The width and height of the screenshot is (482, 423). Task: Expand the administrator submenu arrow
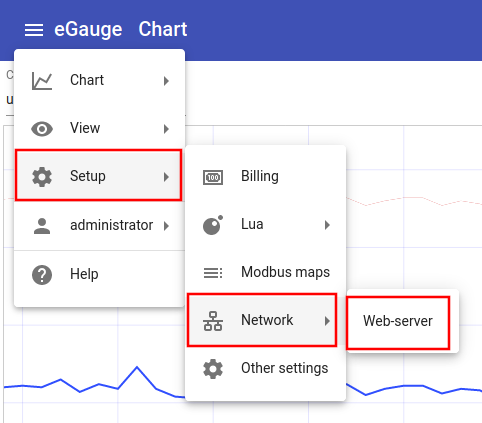coord(166,226)
